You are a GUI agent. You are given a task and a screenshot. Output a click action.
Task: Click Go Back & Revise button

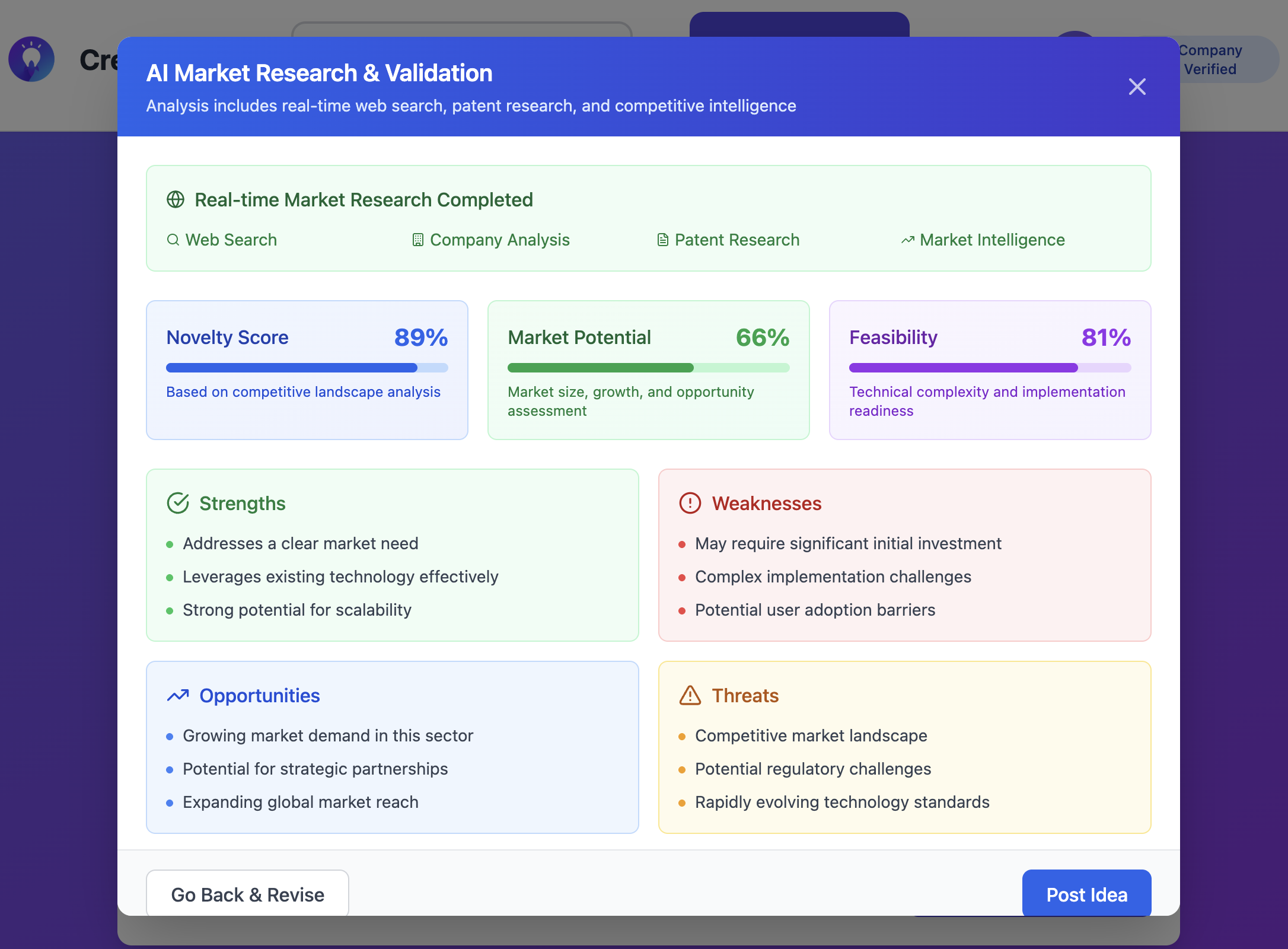click(247, 894)
